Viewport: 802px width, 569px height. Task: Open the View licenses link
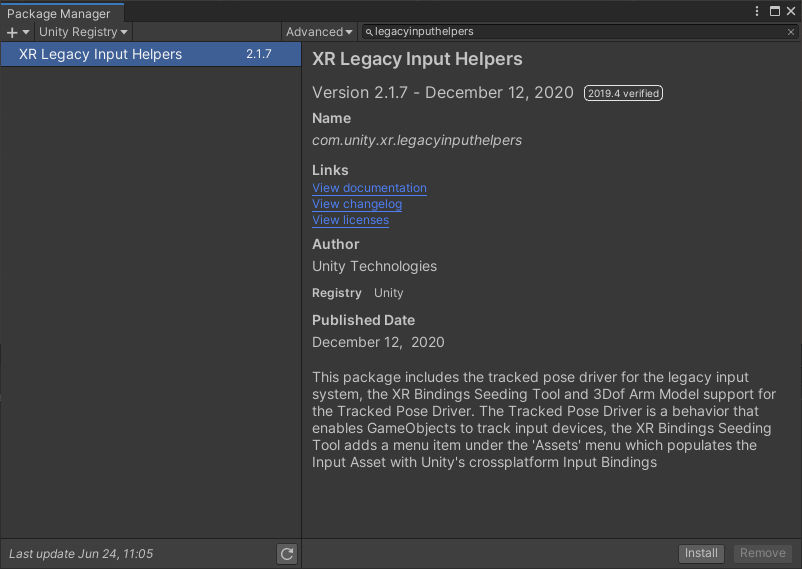(350, 220)
